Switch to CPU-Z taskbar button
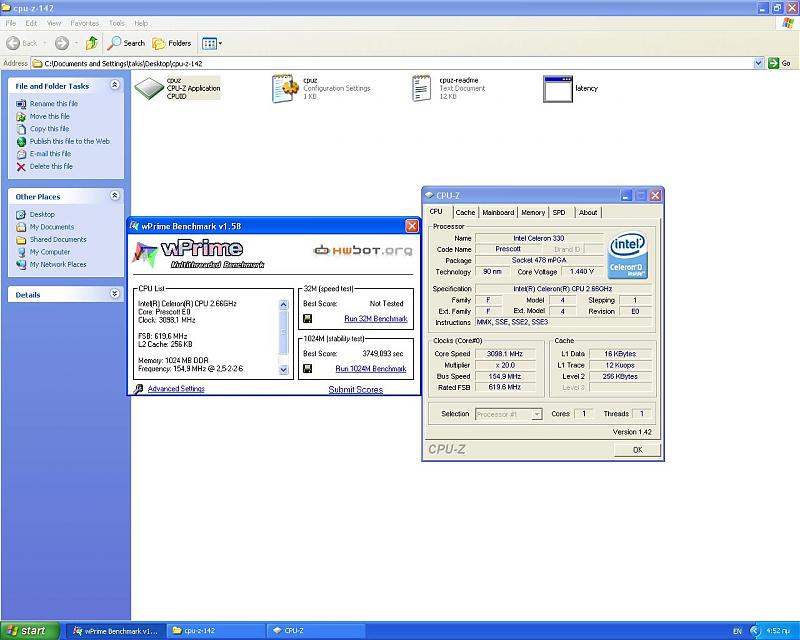The height and width of the screenshot is (640, 800). [316, 631]
